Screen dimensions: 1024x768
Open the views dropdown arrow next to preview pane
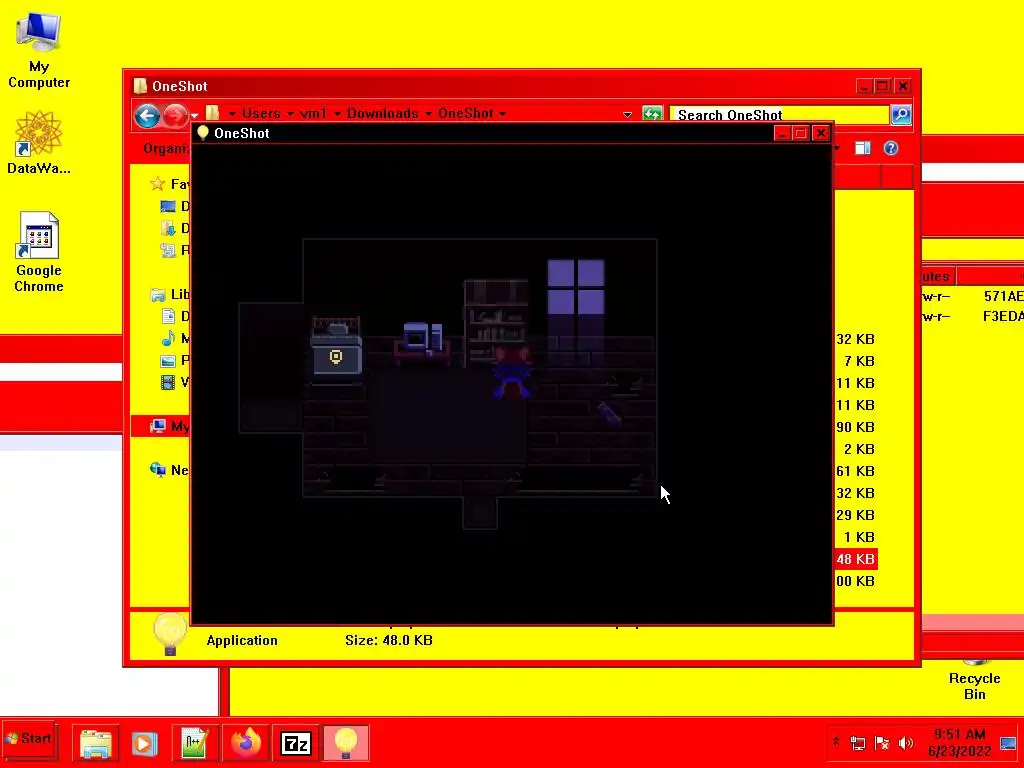[x=837, y=148]
